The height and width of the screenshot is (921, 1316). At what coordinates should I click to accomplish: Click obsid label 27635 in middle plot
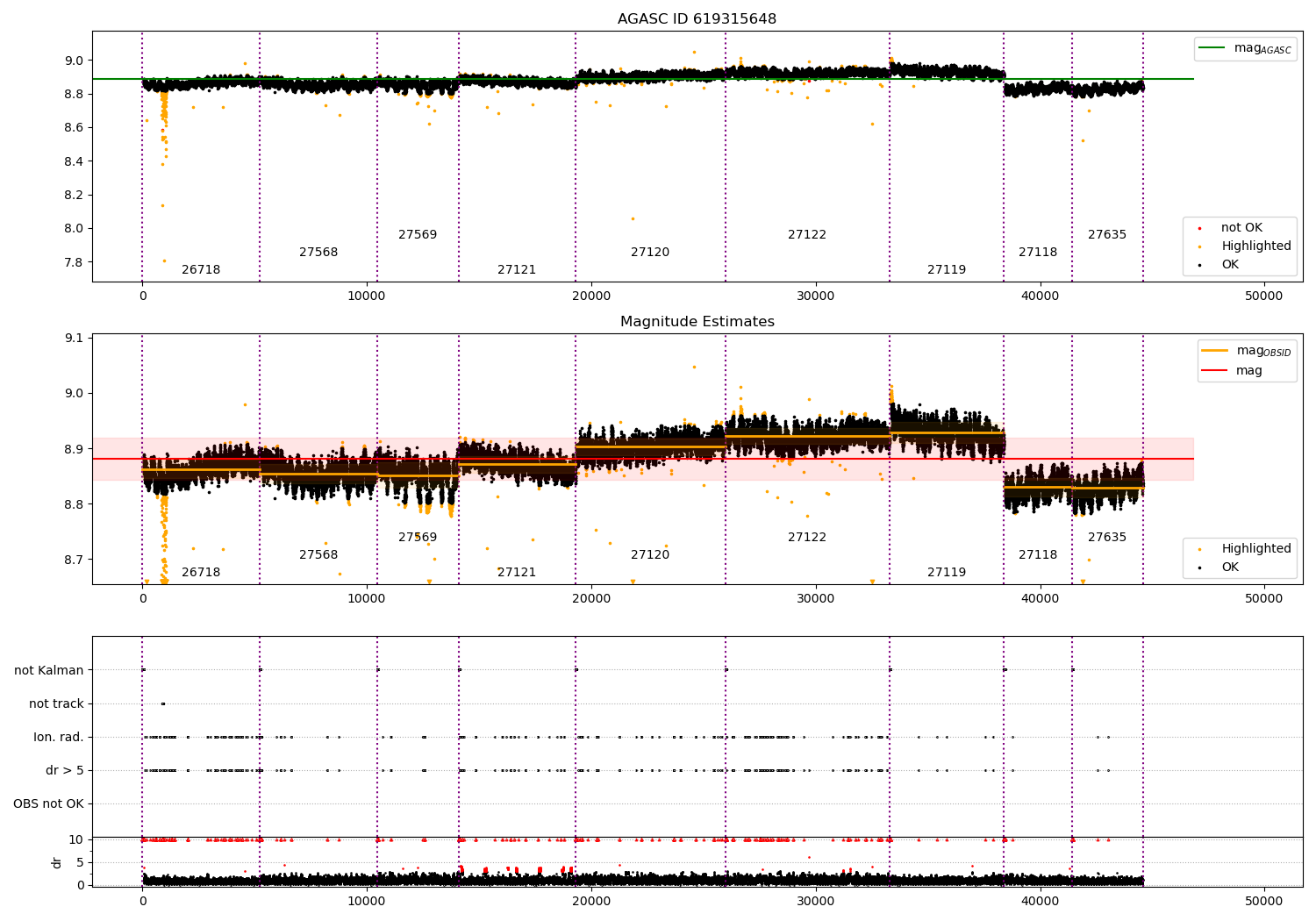[1107, 538]
